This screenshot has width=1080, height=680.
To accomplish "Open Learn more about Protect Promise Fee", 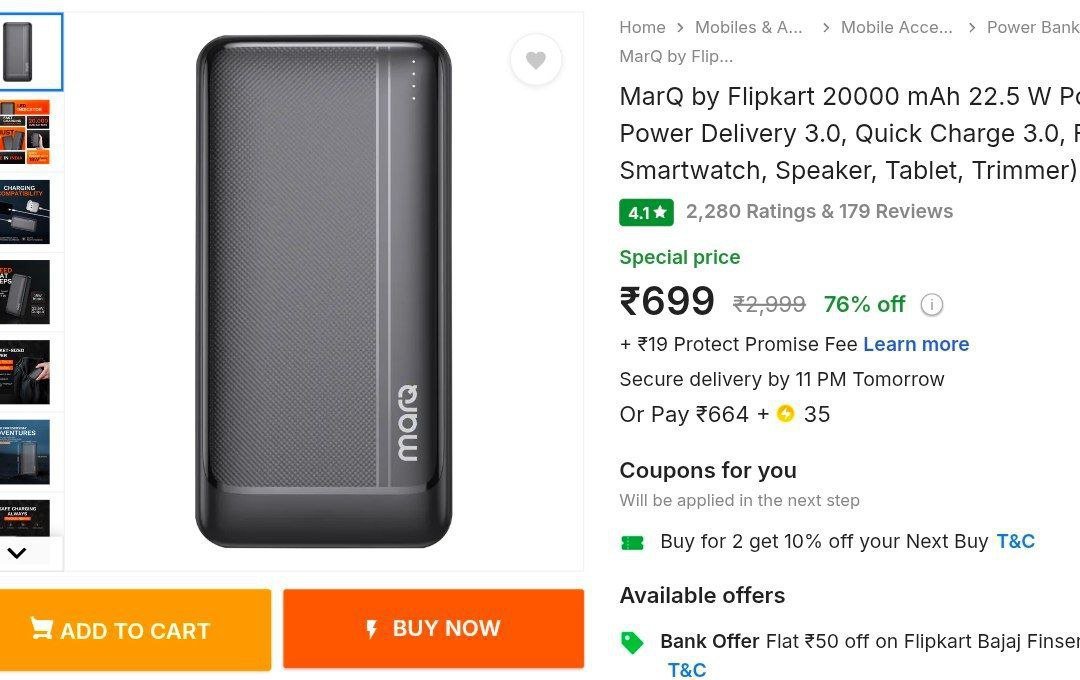I will point(916,344).
